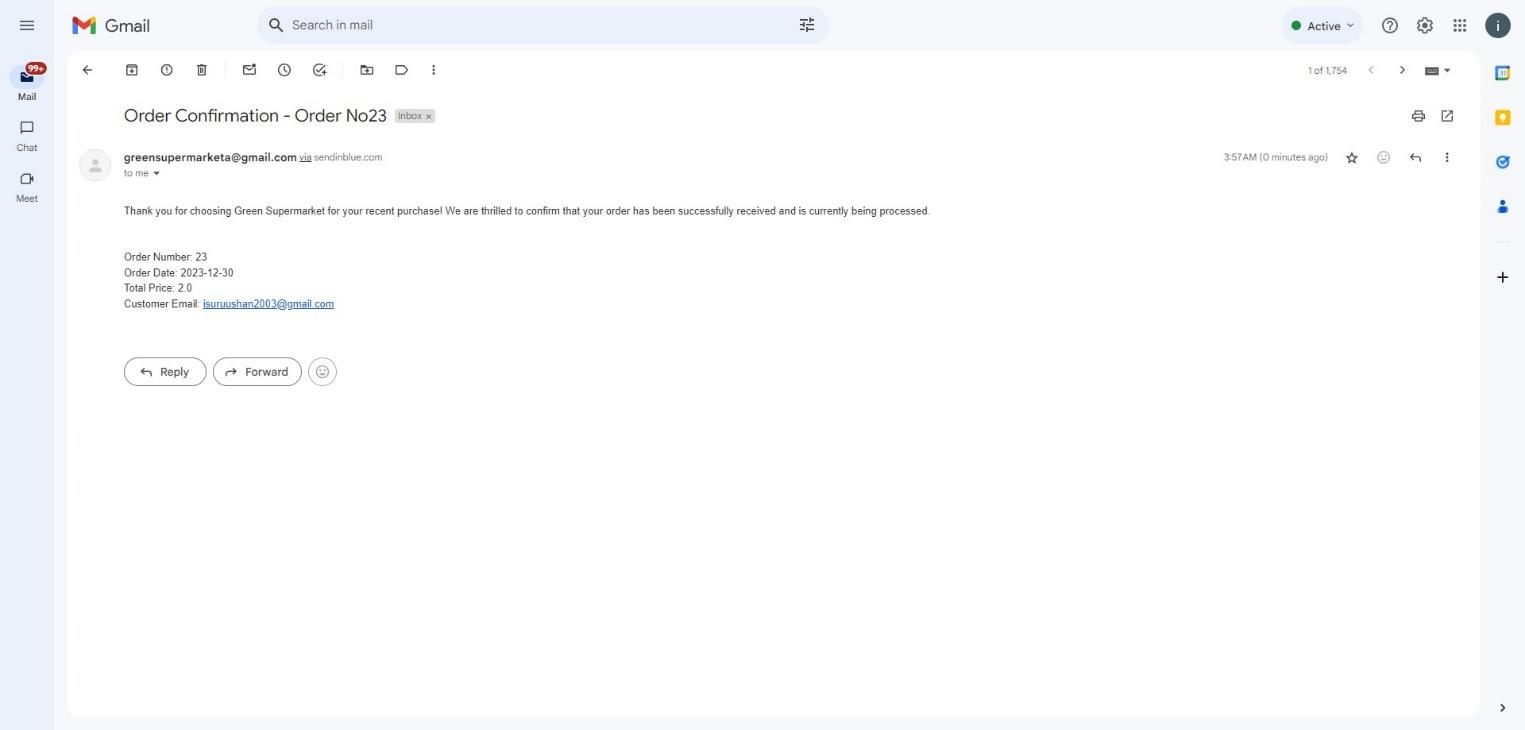Screen dimensions: 1525x730
Task: Mark the email as unread
Action: 249,70
